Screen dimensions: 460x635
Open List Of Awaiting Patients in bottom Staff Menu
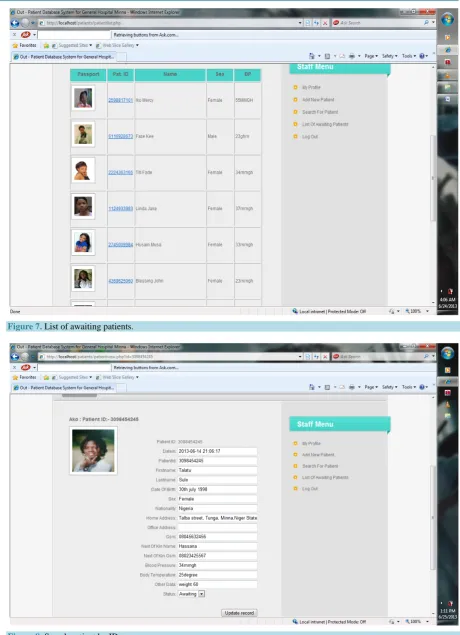(x=325, y=477)
